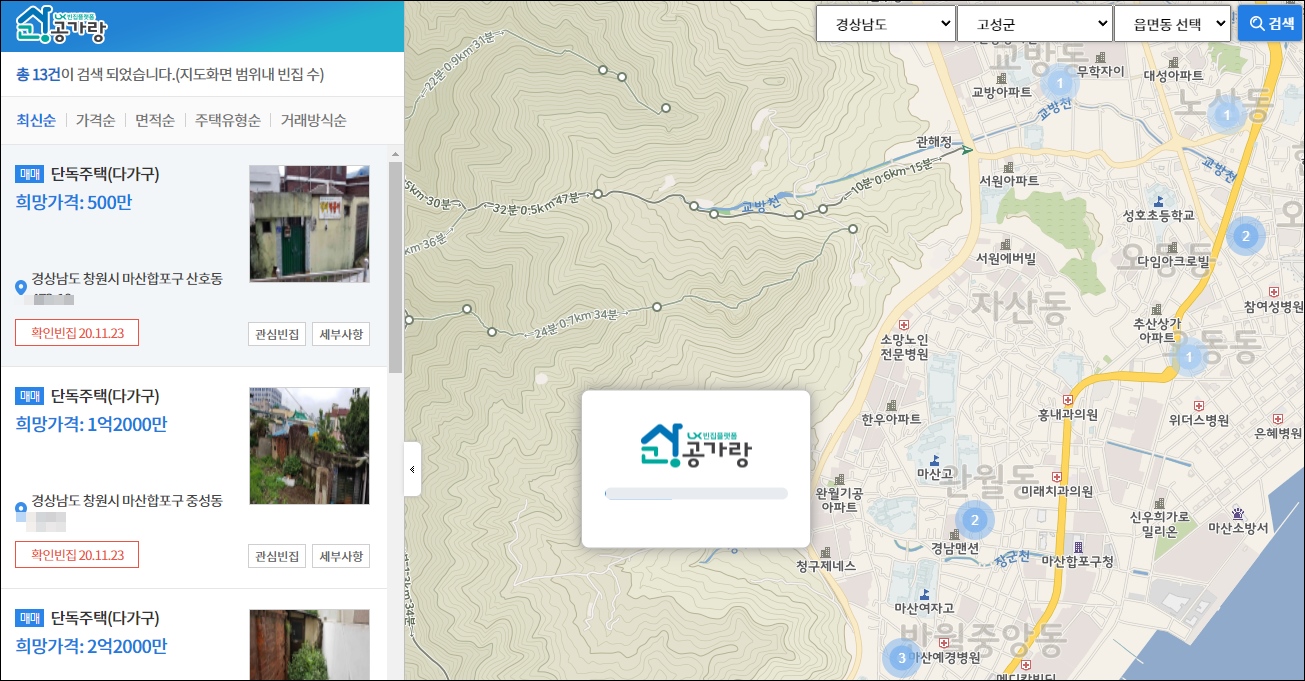
Task: Collapse the listings sidebar with the arrow
Action: click(411, 469)
